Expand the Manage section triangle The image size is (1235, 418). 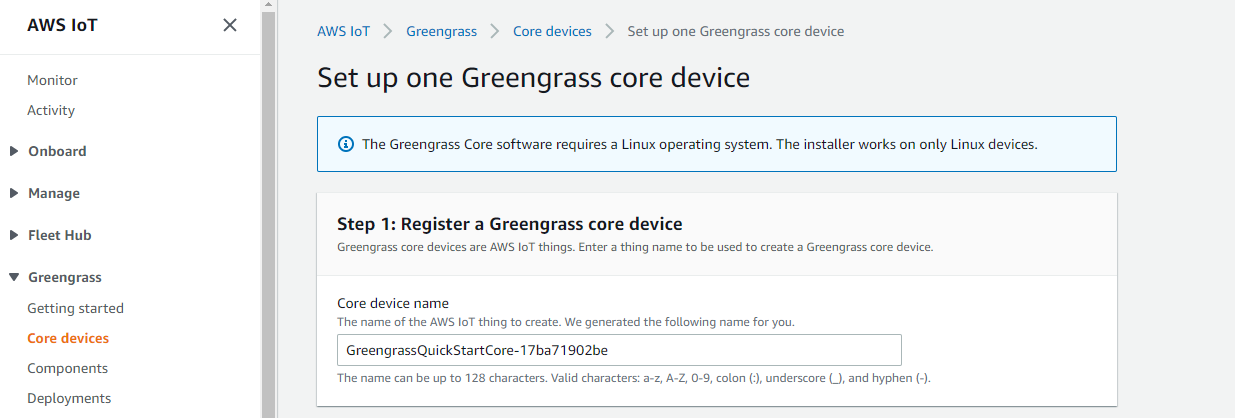tap(14, 194)
